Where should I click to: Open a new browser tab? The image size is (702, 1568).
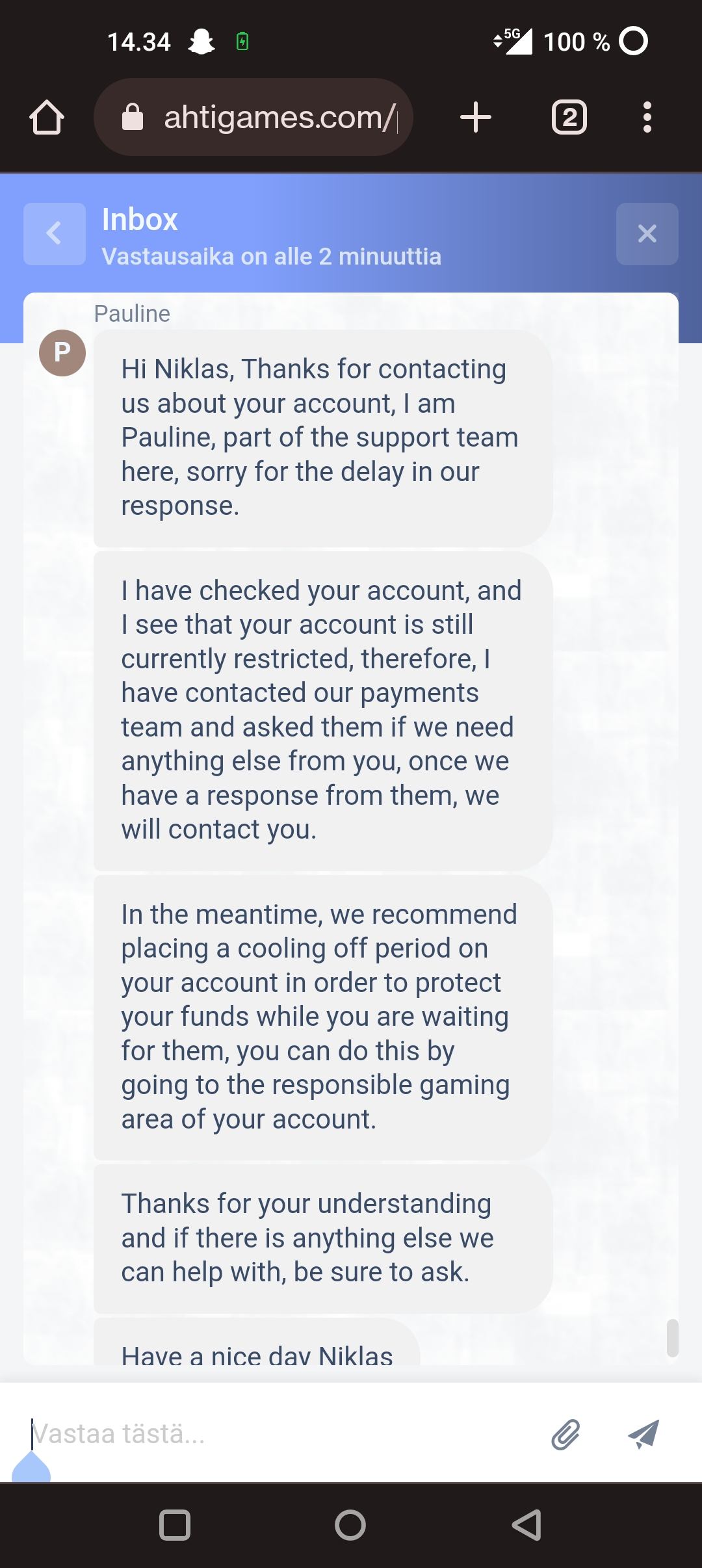pos(475,118)
